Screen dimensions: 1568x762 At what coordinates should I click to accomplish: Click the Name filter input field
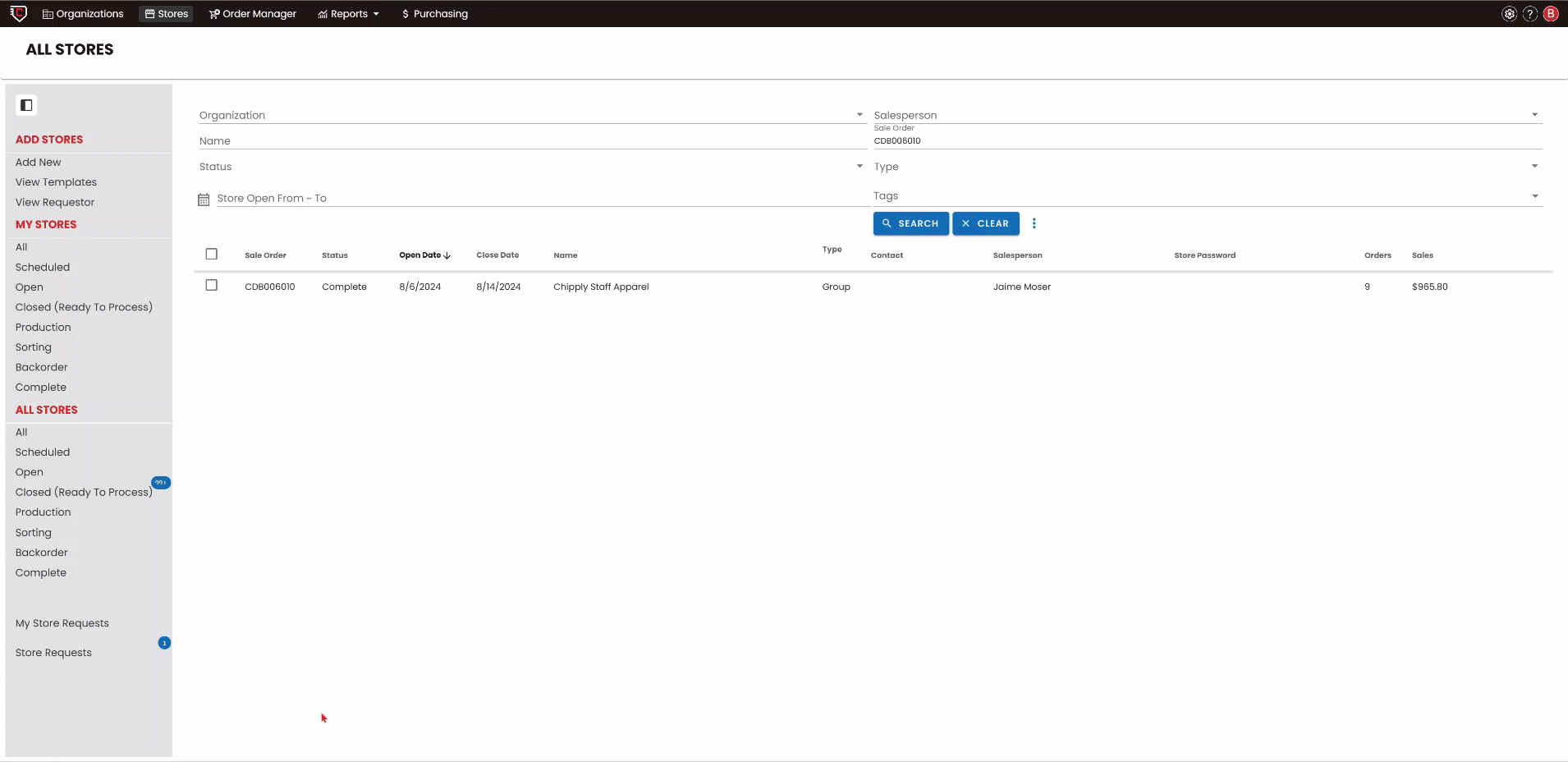tap(530, 141)
